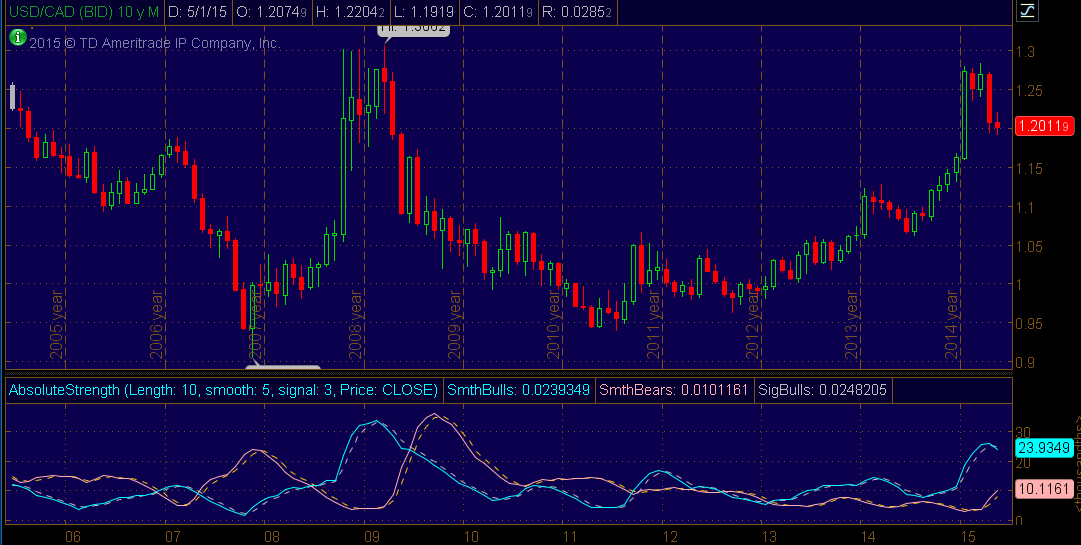
Task: Select the low price L: 1.1919
Action: [426, 12]
